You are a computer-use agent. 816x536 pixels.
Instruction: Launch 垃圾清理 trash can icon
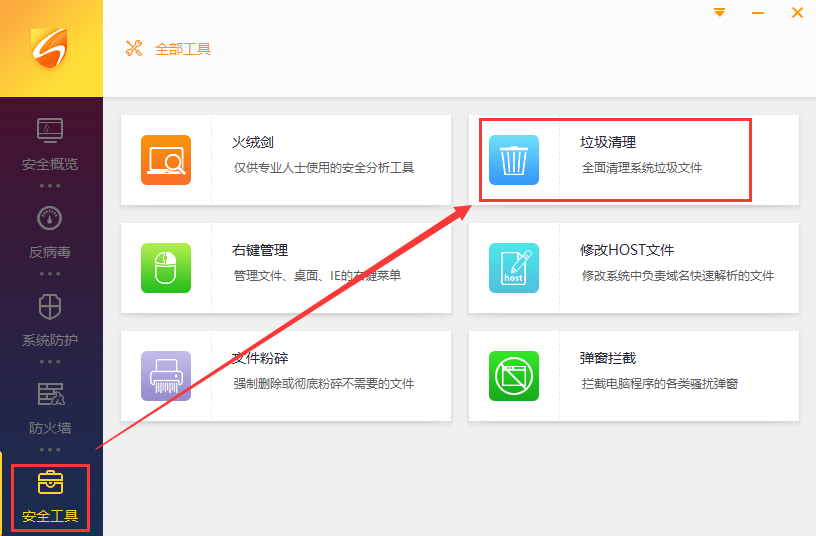coord(514,160)
